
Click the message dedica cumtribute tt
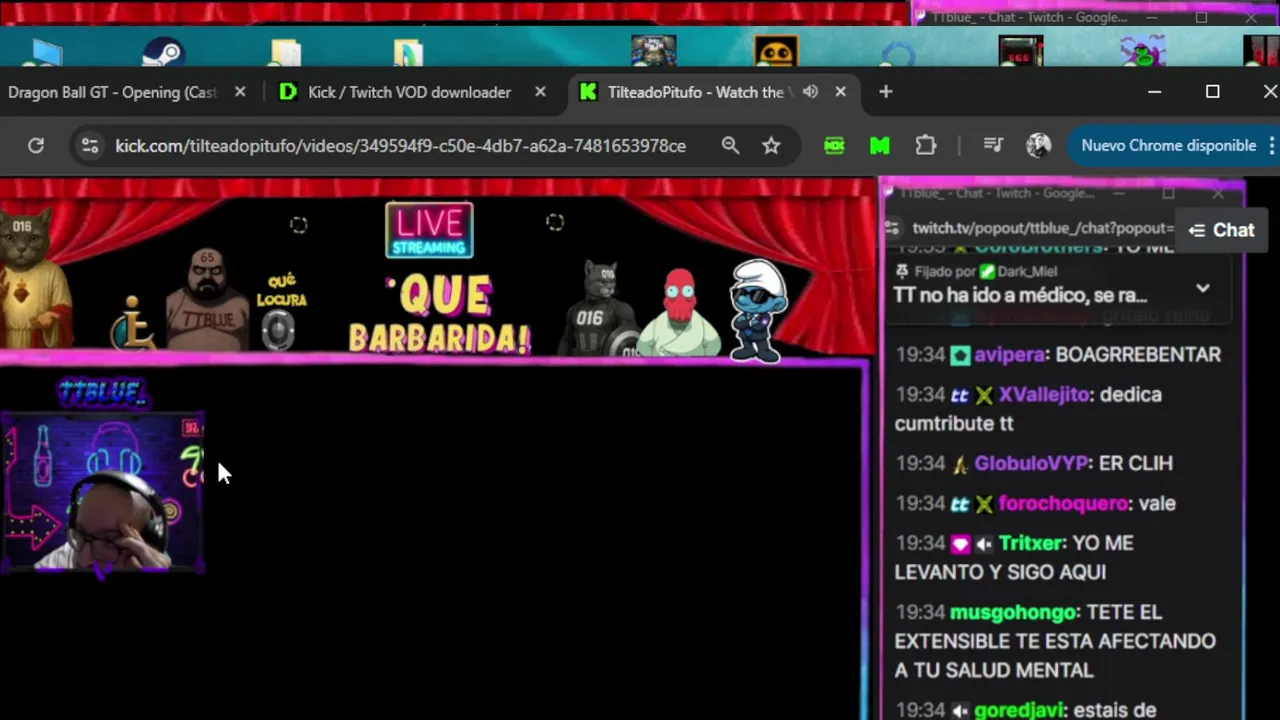1028,409
